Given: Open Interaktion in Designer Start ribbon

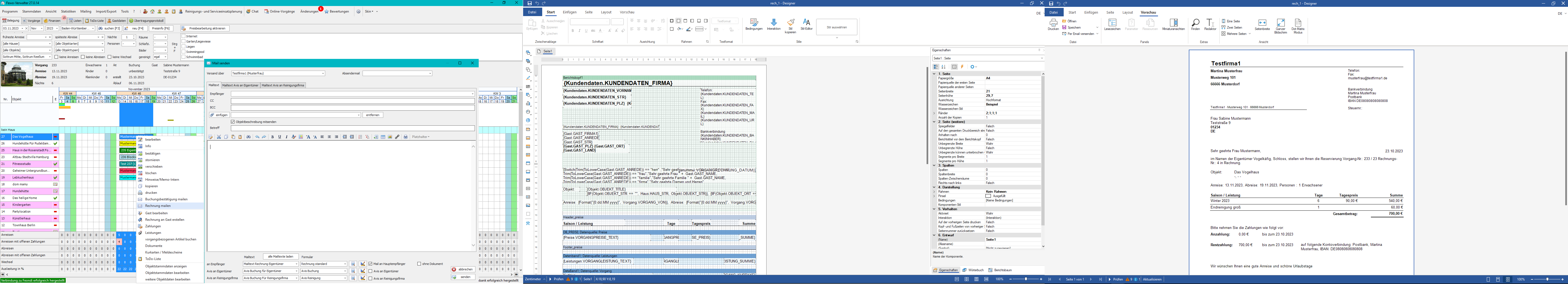Looking at the screenshot, I should click(x=774, y=25).
